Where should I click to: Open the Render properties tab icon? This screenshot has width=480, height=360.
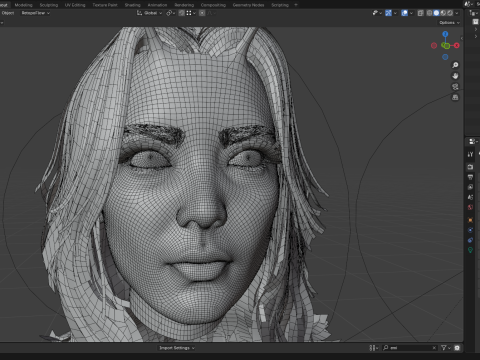tap(470, 167)
